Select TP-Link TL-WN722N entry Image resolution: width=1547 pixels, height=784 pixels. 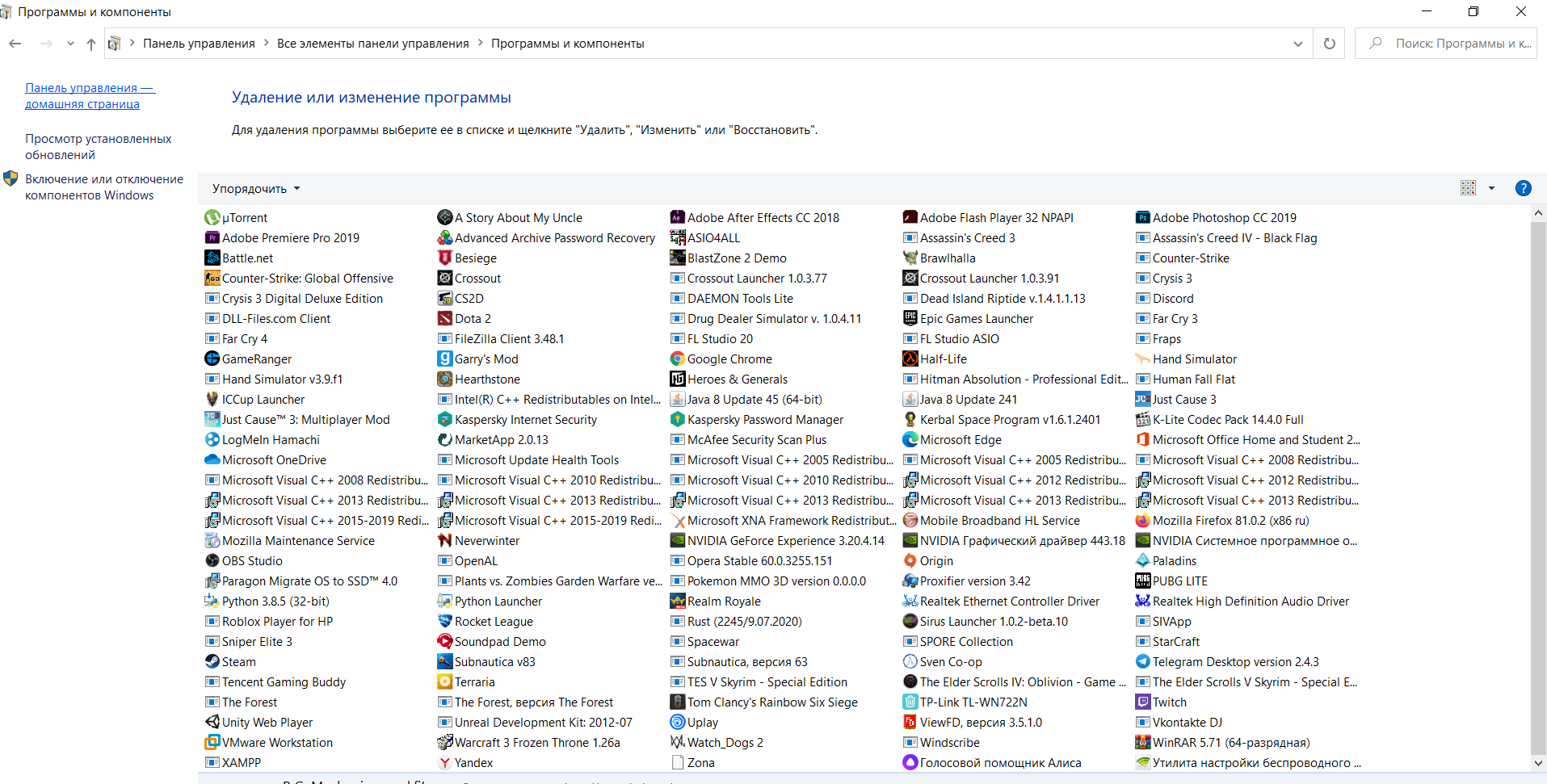click(965, 702)
